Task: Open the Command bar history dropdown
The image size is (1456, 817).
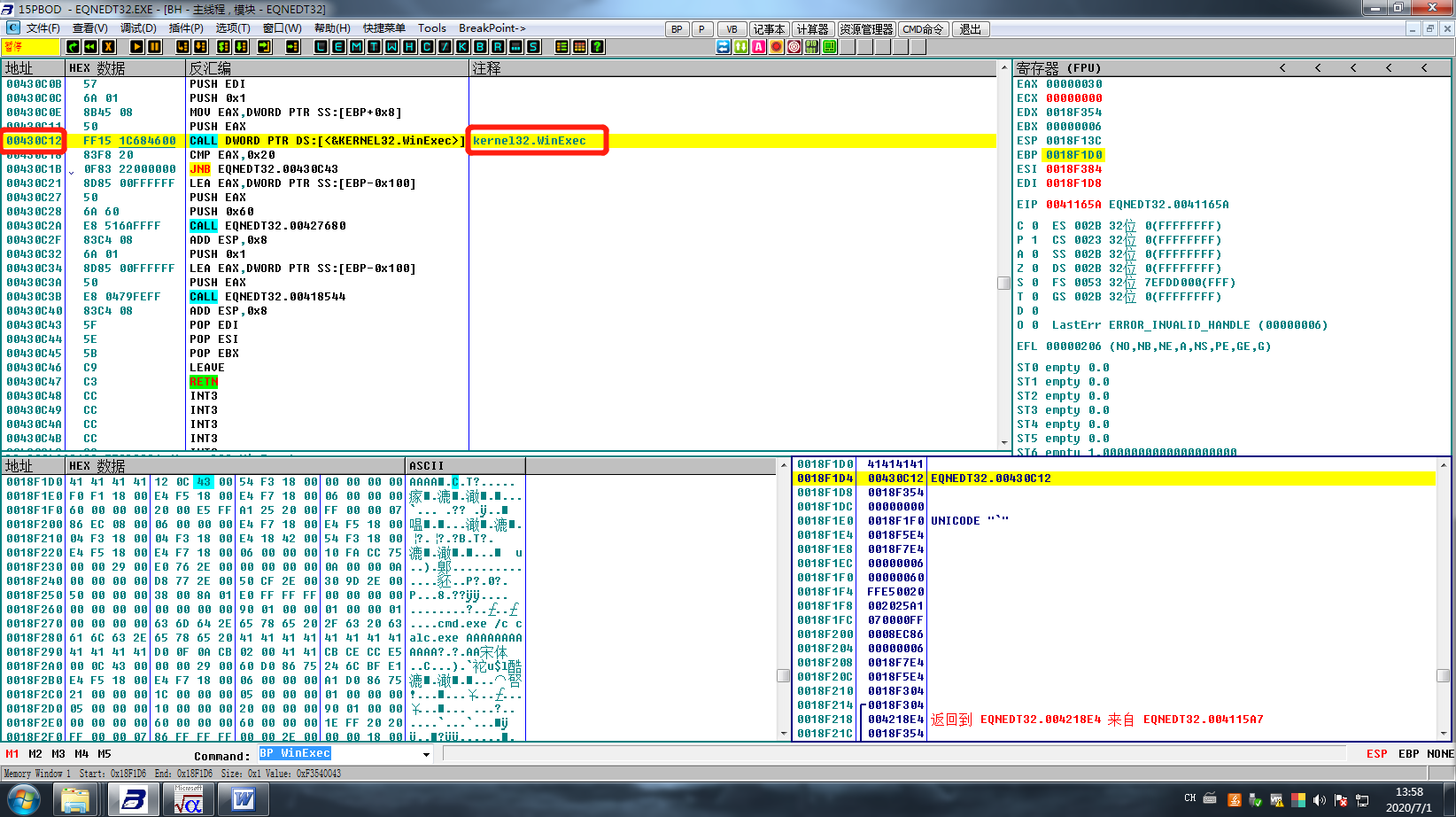Action: tap(426, 755)
